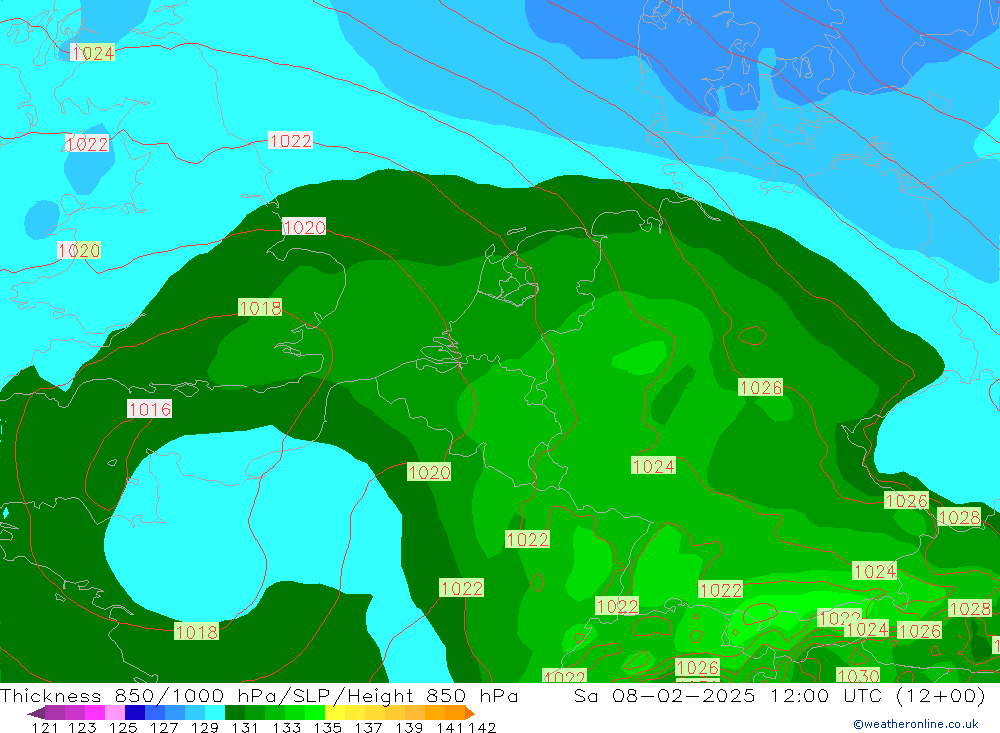
Task: Click the orange right arrow of the color scale
Action: point(468,713)
